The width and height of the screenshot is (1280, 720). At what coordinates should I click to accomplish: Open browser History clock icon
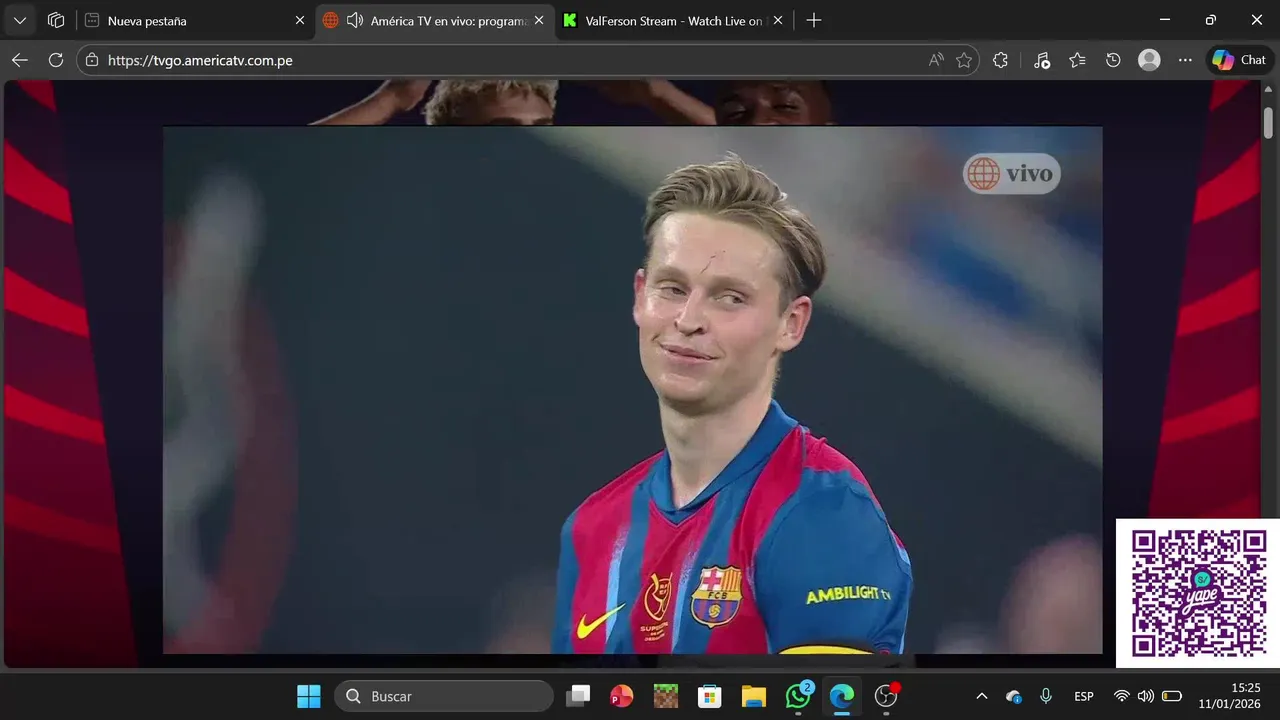1113,60
